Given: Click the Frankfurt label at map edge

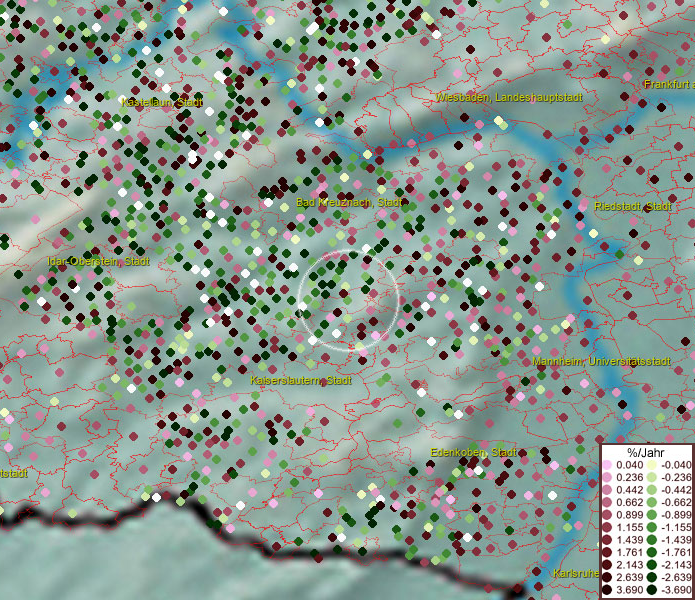Looking at the screenshot, I should (x=669, y=84).
